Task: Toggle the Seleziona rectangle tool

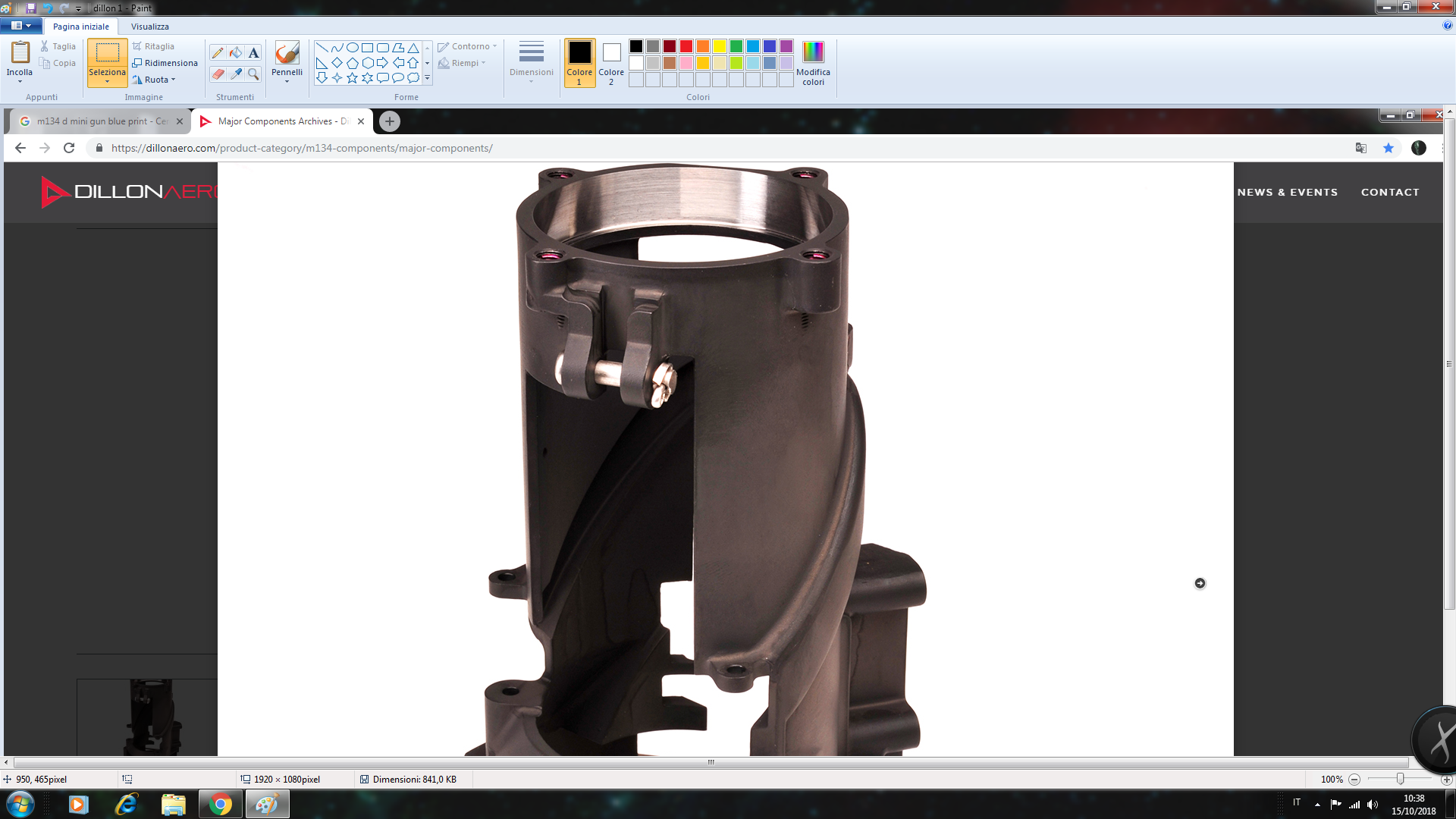Action: [x=107, y=53]
